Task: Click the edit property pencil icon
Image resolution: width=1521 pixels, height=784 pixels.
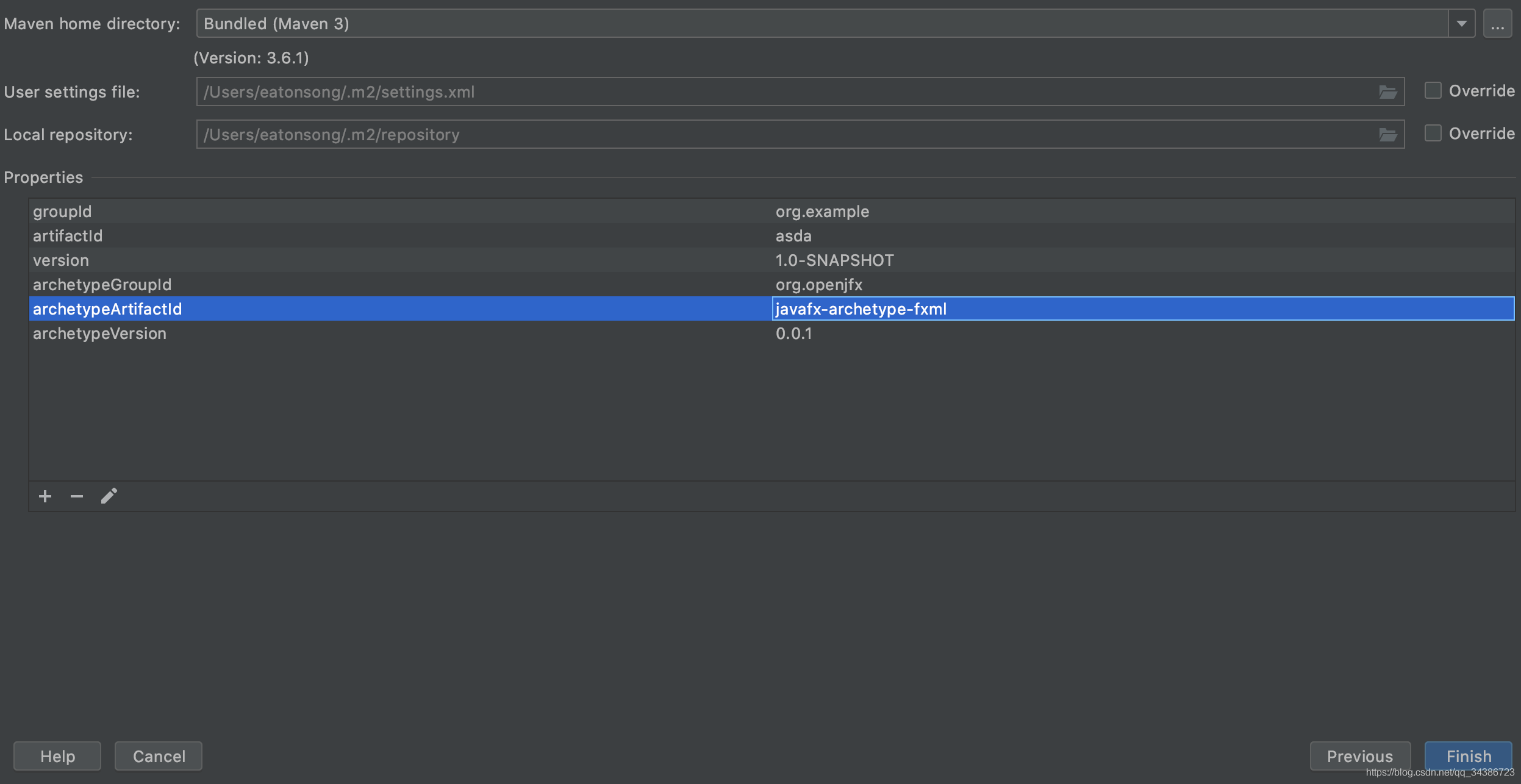Action: 109,496
